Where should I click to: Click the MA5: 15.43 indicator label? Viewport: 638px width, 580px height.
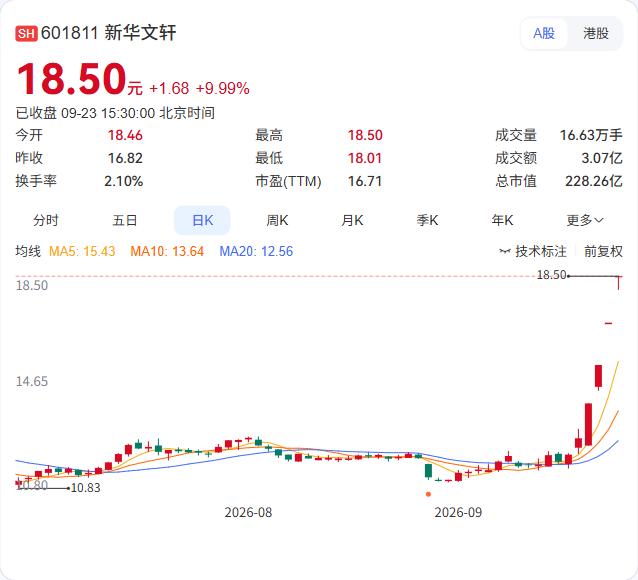pos(82,251)
